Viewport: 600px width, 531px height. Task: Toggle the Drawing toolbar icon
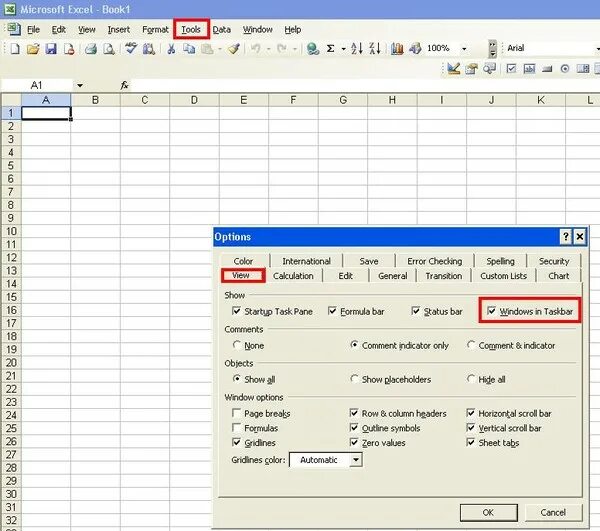click(415, 48)
